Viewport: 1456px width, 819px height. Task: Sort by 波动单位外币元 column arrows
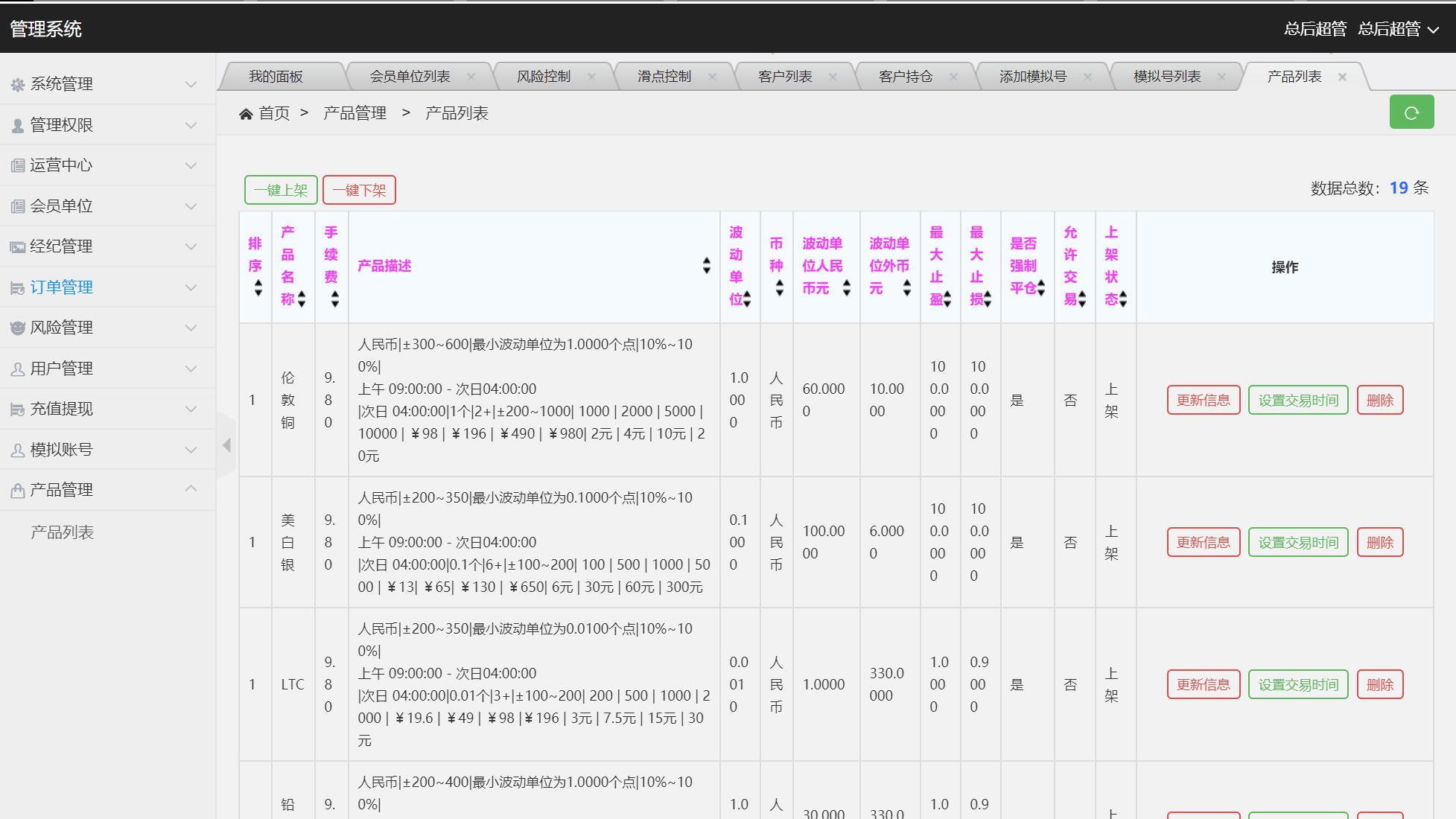tap(906, 287)
